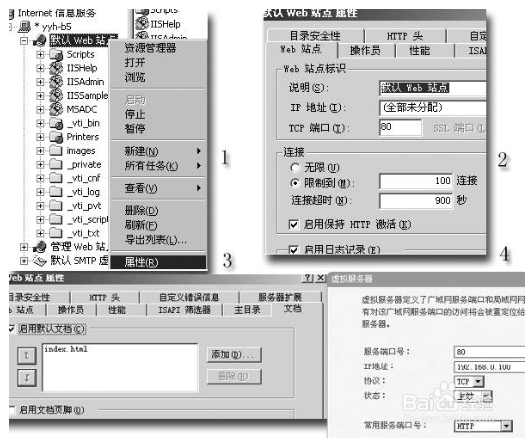Click the yyh-b5 computer icon

[25, 26]
